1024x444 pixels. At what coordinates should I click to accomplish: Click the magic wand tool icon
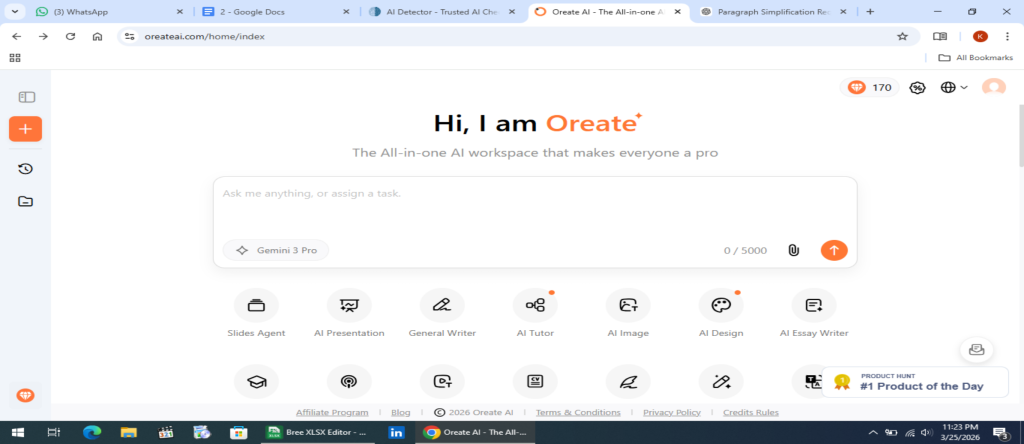(x=721, y=382)
